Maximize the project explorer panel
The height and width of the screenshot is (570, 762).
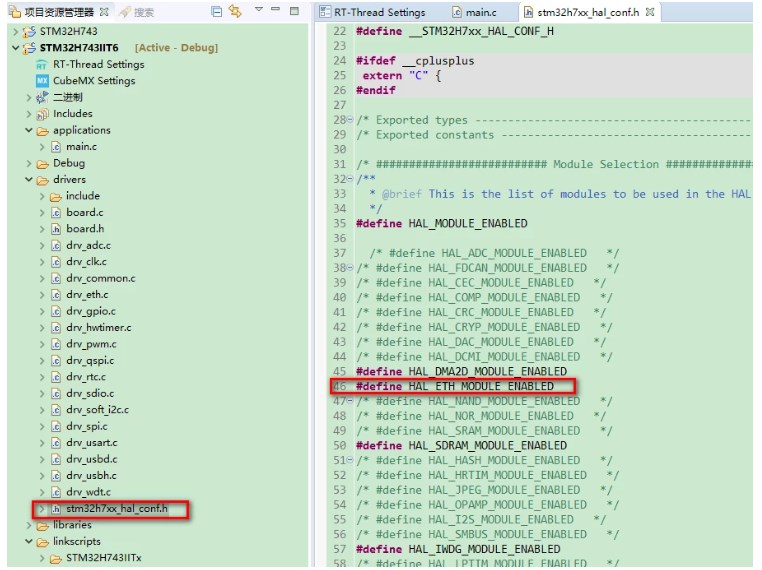point(294,11)
